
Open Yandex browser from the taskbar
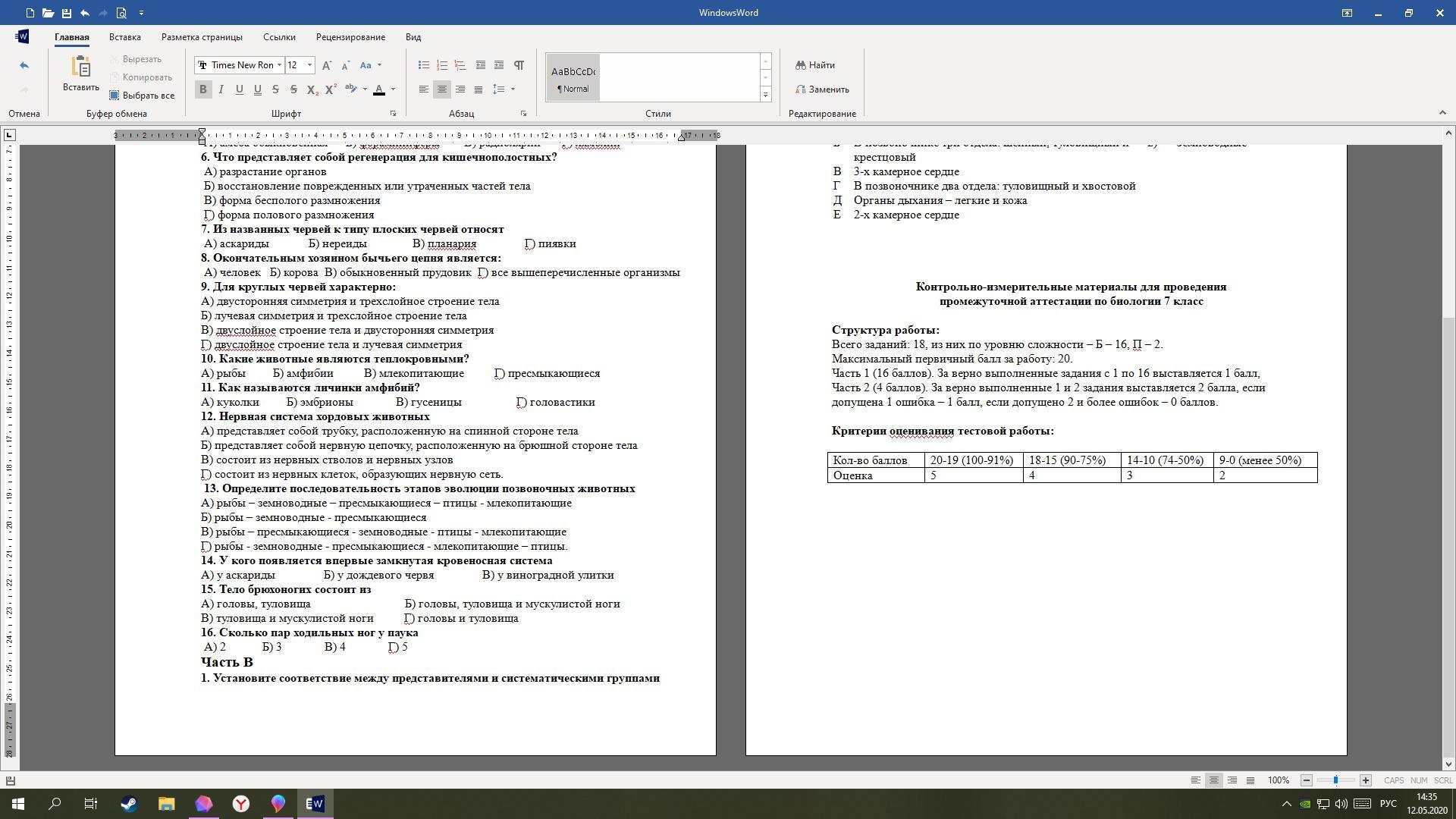[x=241, y=804]
